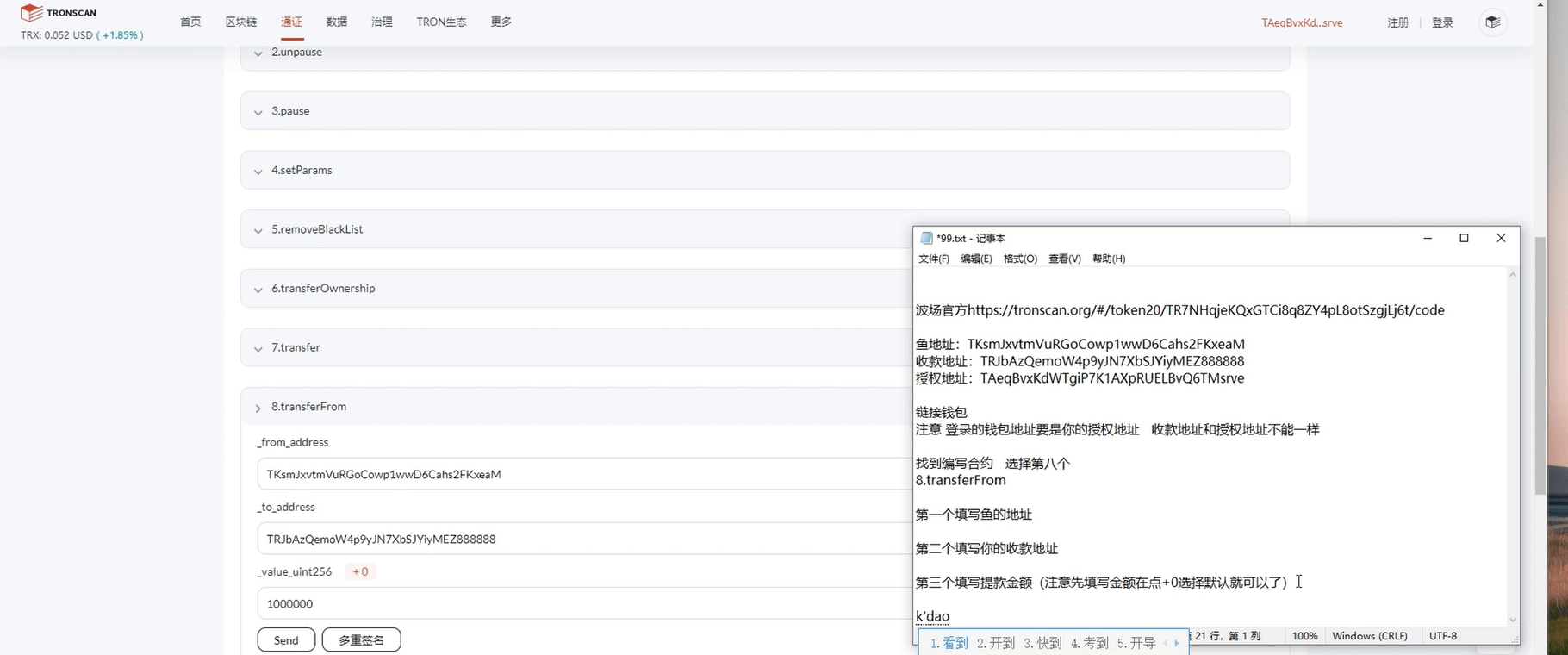Click Notepad scrollbar up arrow
The height and width of the screenshot is (655, 1568).
1512,275
